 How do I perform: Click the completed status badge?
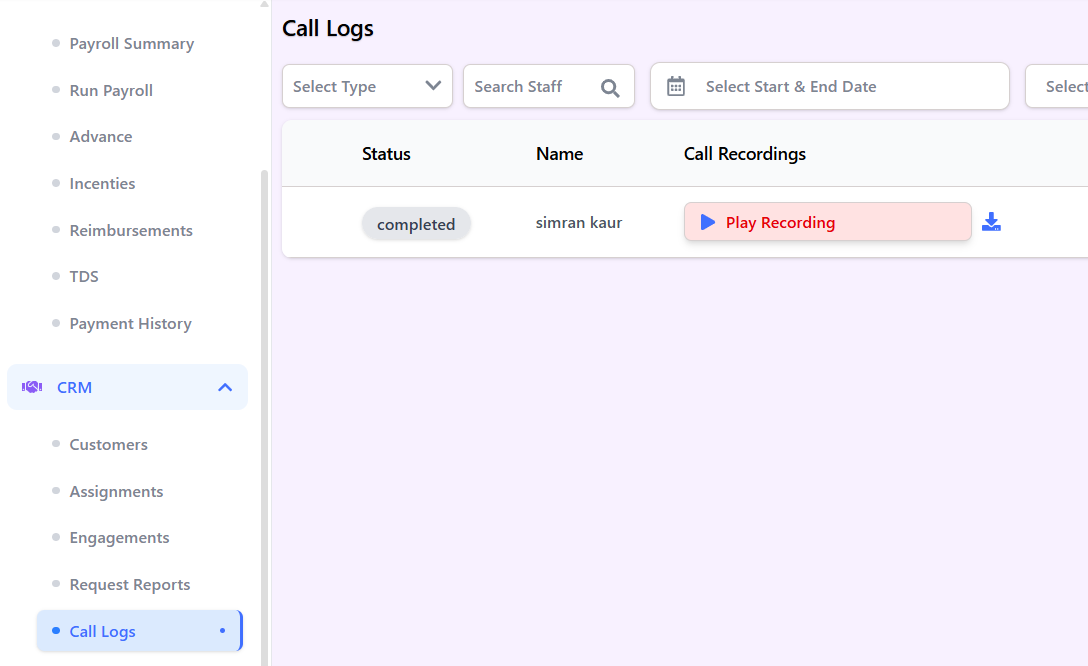coord(416,224)
